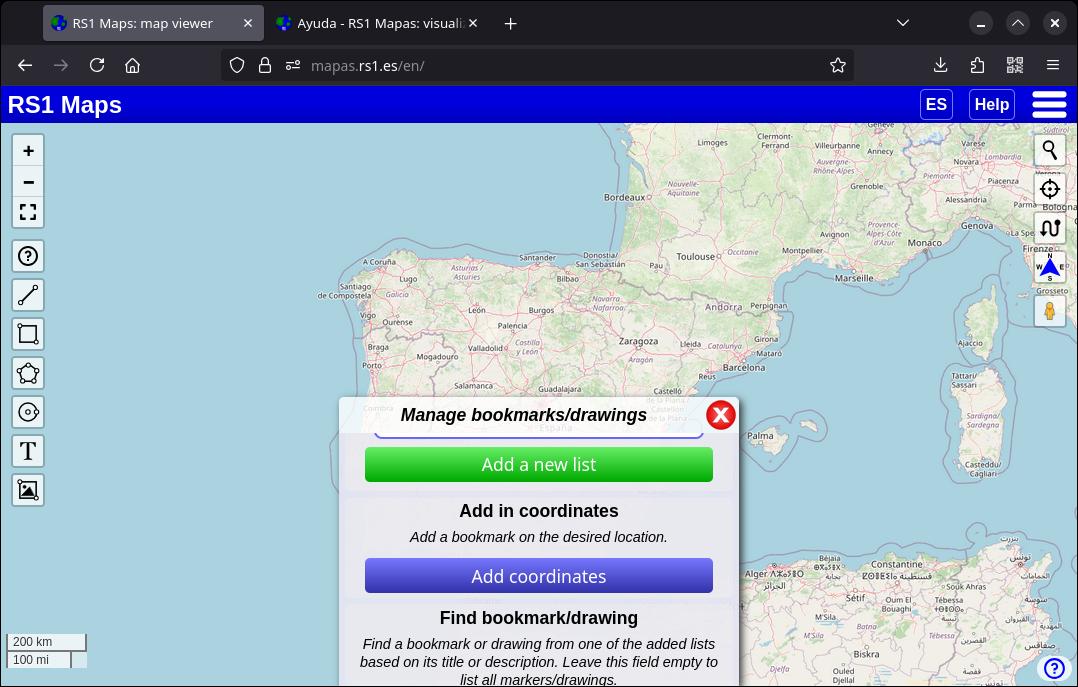Select the text annotation tool
This screenshot has height=687, width=1078.
click(x=28, y=451)
